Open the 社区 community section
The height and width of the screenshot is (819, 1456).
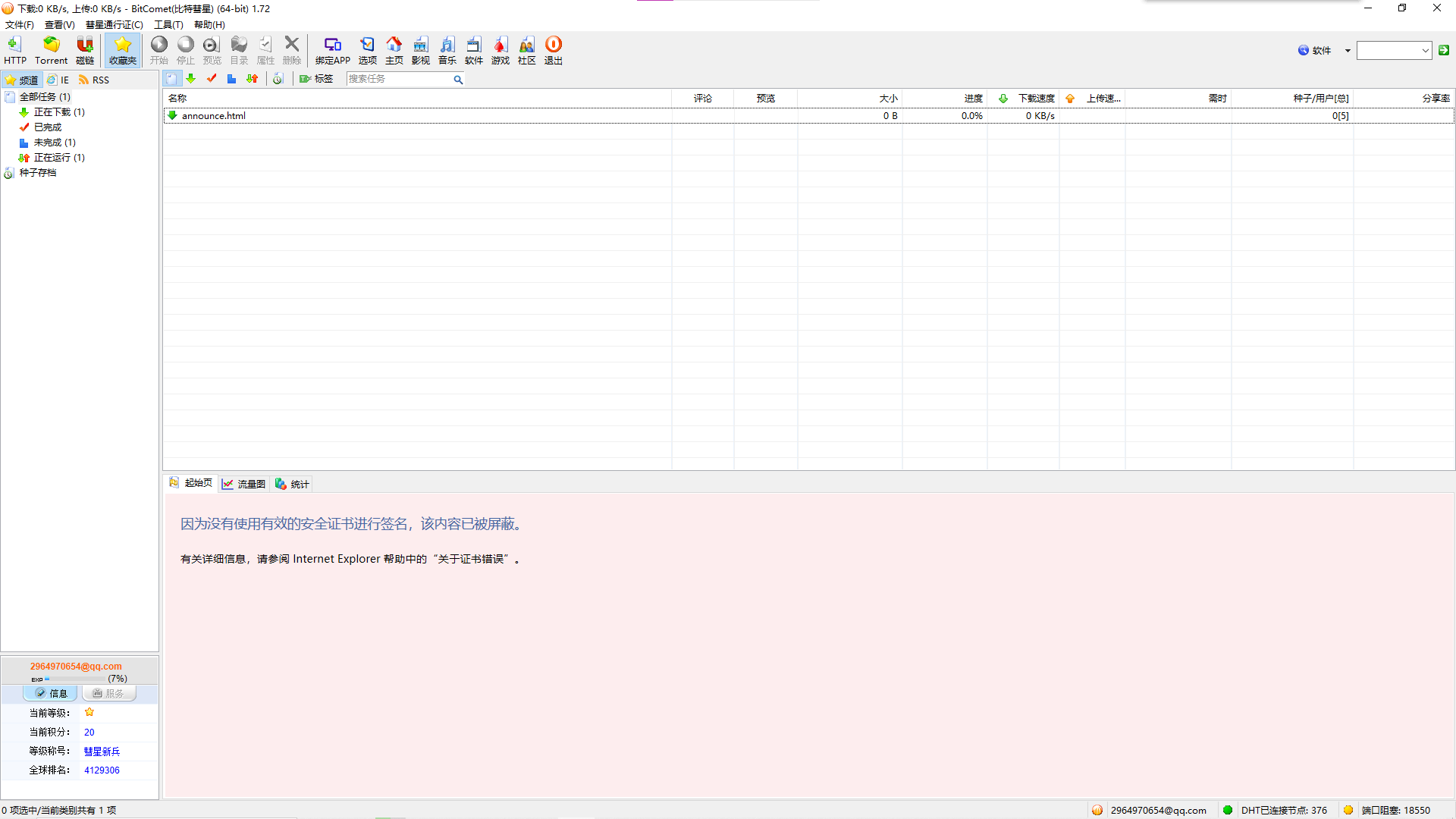click(x=527, y=50)
